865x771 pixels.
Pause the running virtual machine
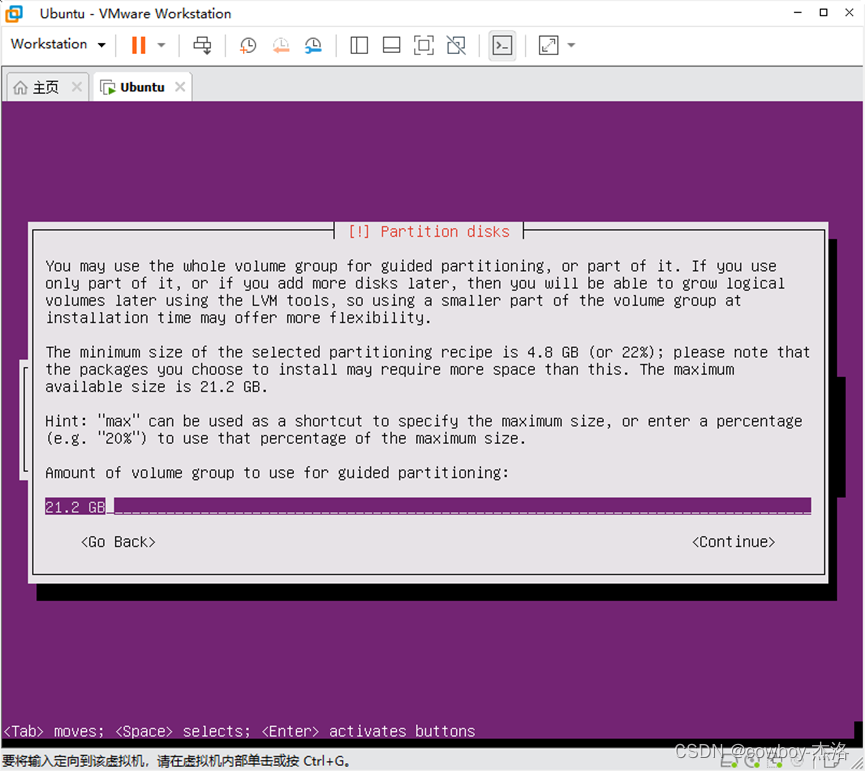[x=137, y=45]
